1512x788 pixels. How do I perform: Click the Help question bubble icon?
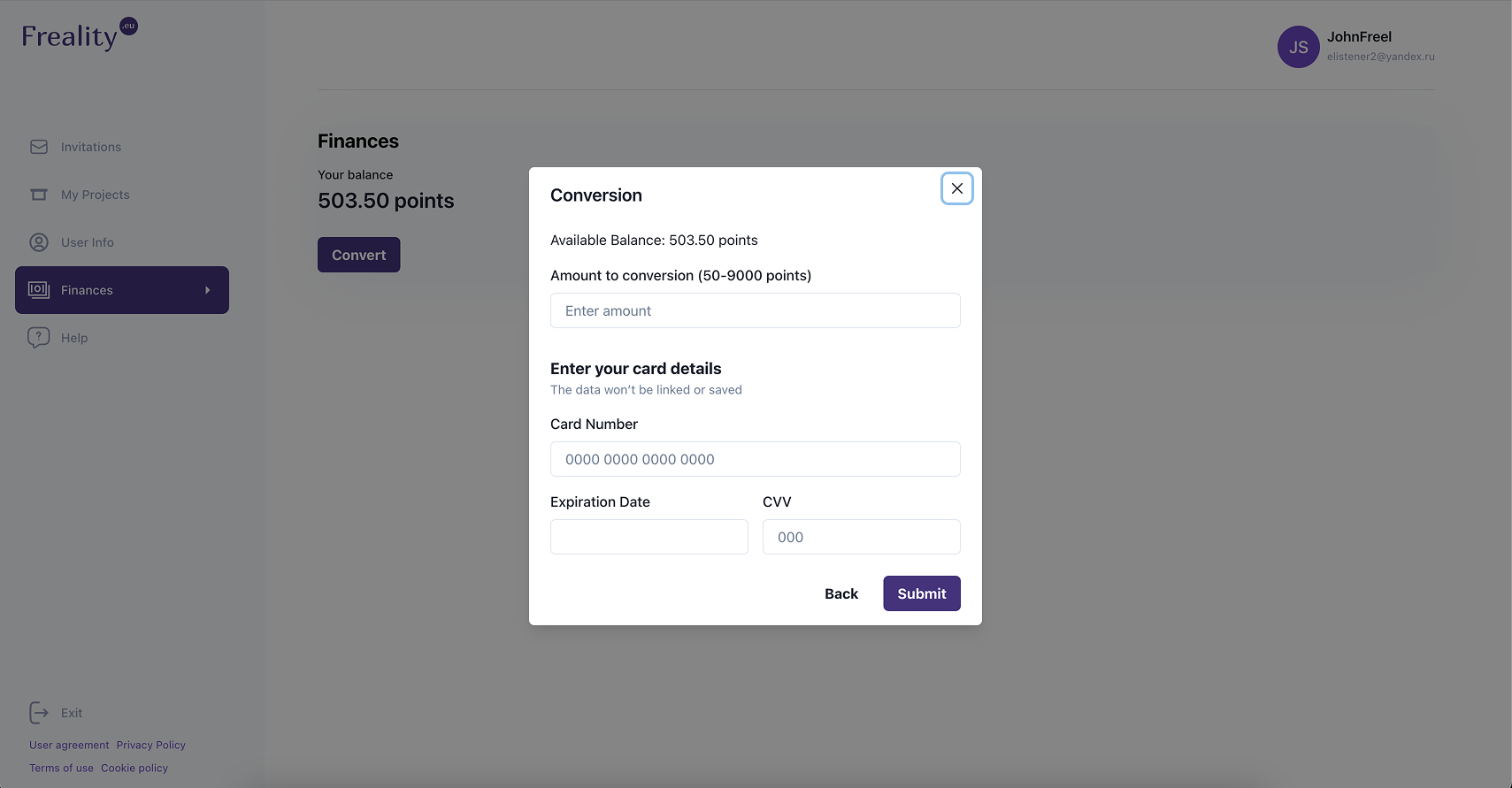pos(39,338)
